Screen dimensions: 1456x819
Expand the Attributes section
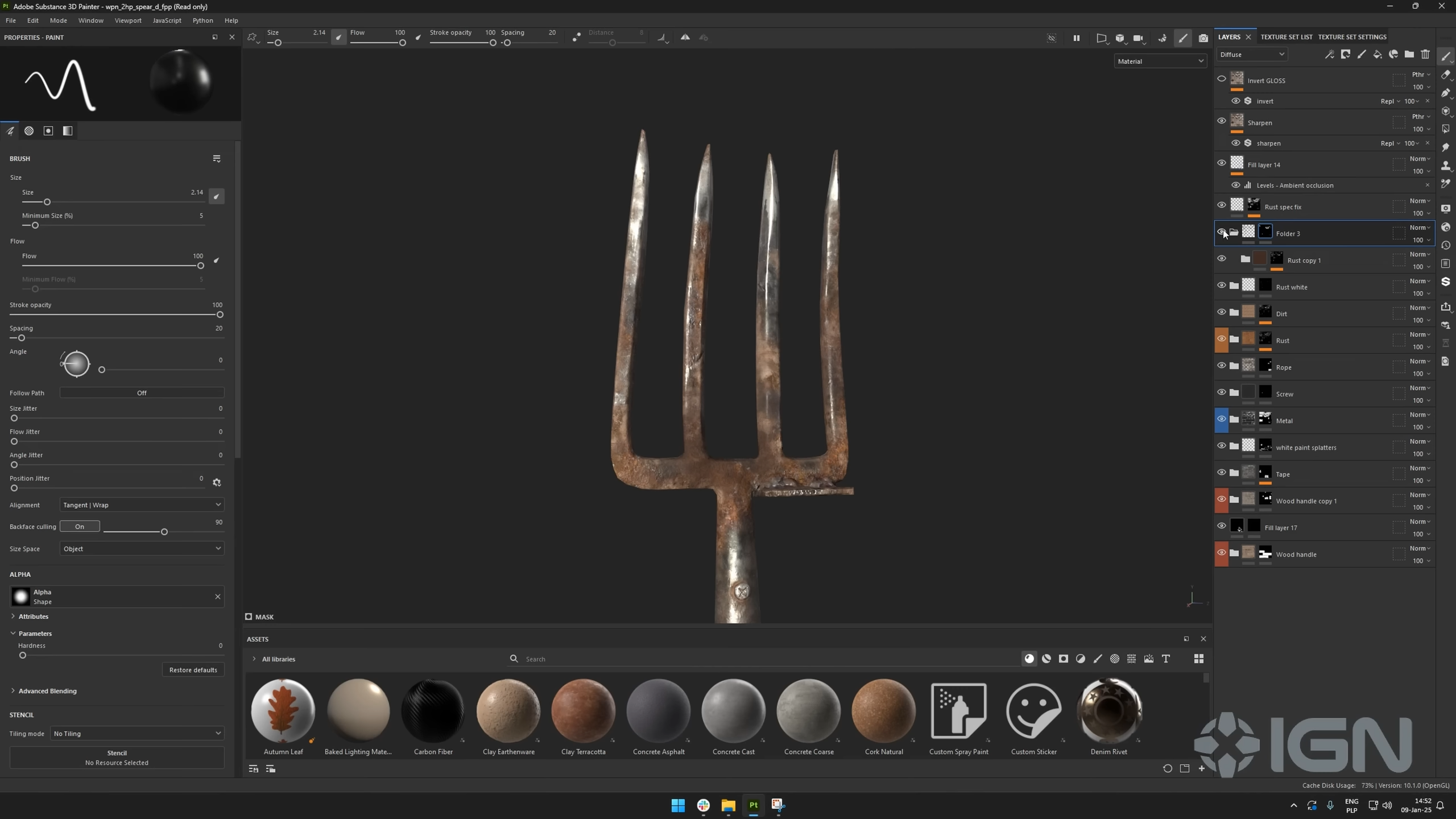pyautogui.click(x=29, y=617)
